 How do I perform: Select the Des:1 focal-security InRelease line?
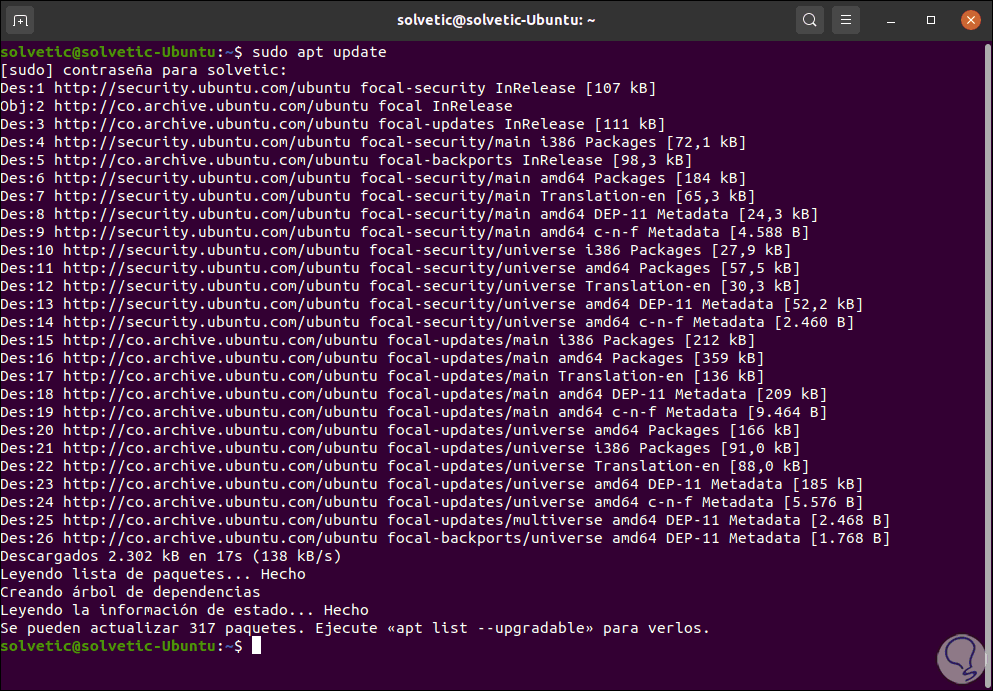(x=328, y=88)
